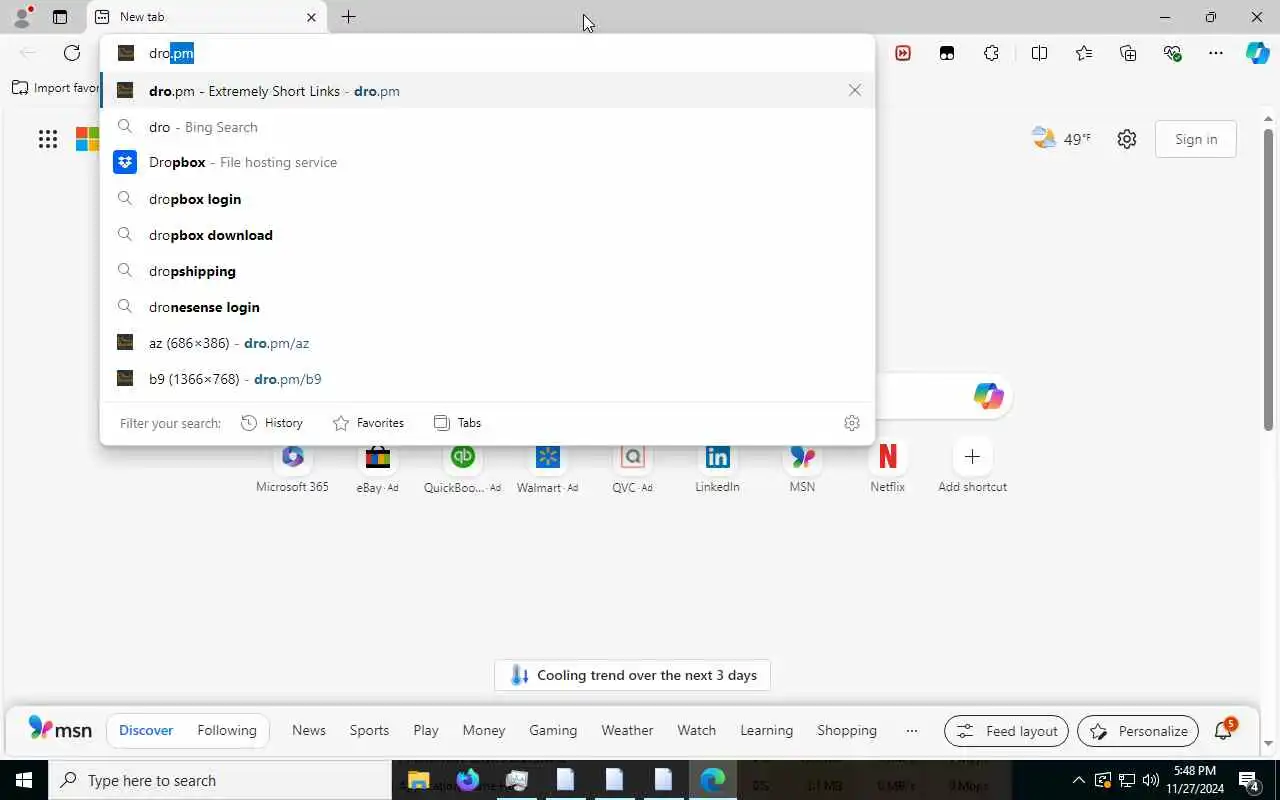This screenshot has width=1280, height=800.
Task: Open the Feed layout options
Action: coord(1007,731)
